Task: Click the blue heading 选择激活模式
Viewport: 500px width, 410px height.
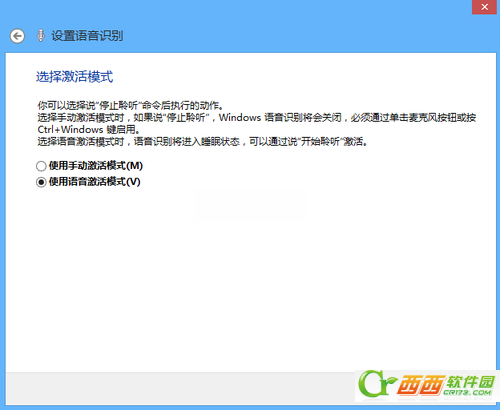Action: point(75,77)
